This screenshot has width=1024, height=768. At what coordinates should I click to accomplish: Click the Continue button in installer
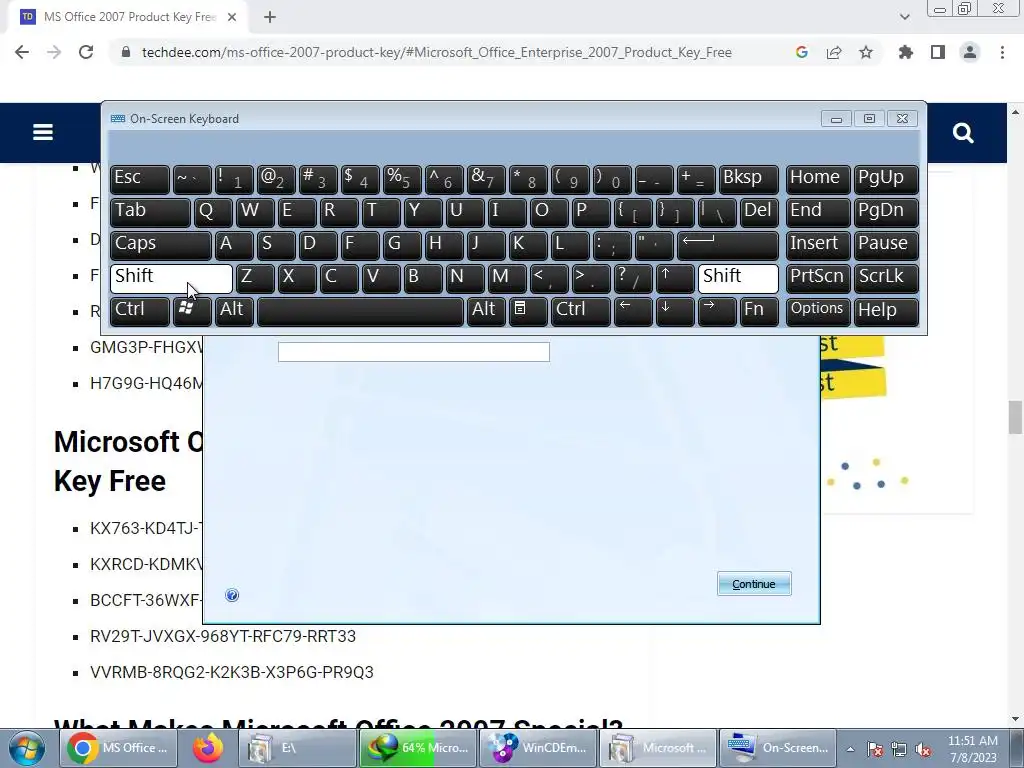coord(754,584)
